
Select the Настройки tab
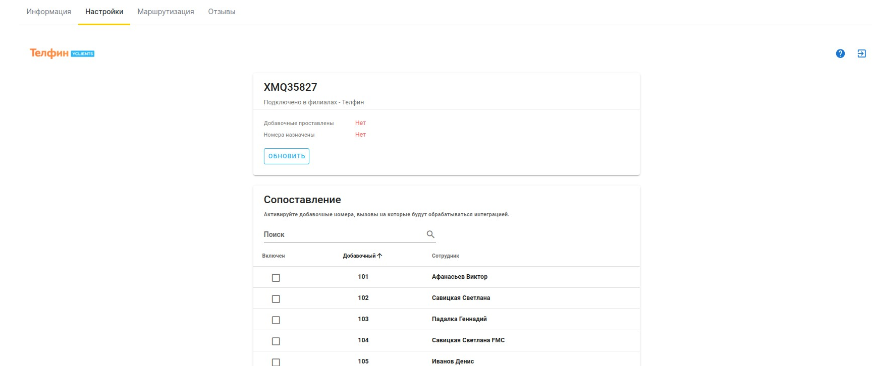104,12
